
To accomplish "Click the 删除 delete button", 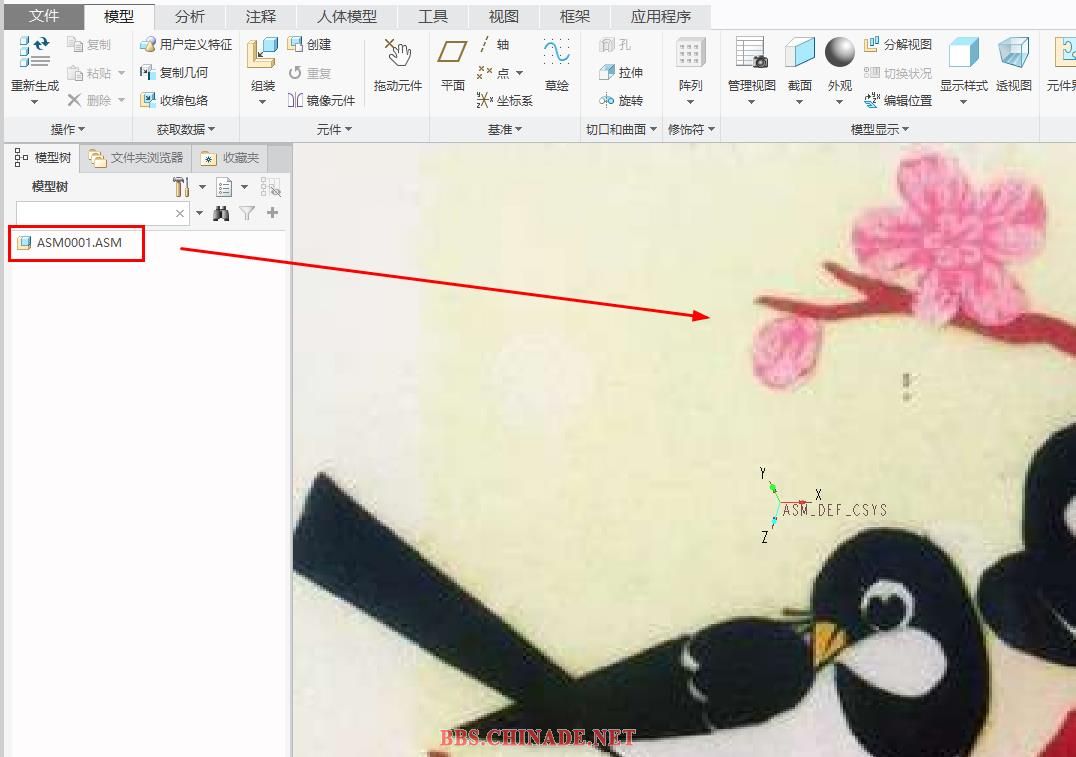I will pos(89,100).
